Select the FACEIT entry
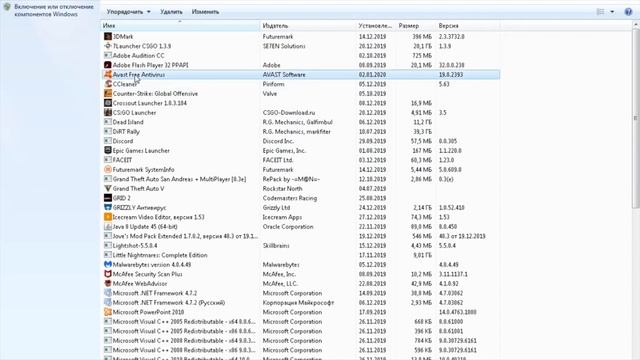The height and width of the screenshot is (360, 640). (x=300, y=160)
